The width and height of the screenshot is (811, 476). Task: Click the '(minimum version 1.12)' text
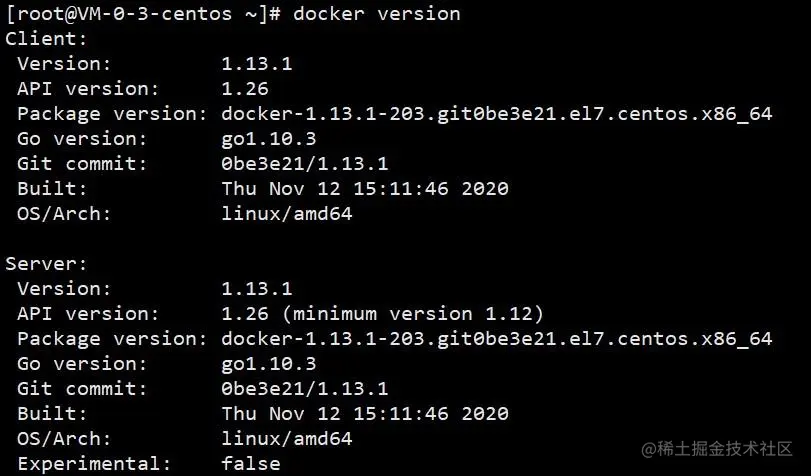pyautogui.click(x=418, y=314)
